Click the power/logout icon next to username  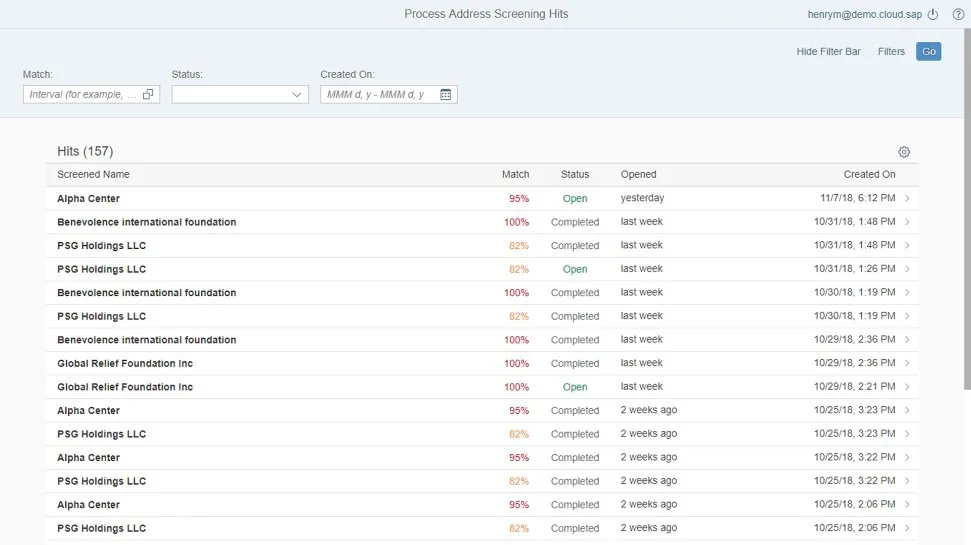[933, 14]
